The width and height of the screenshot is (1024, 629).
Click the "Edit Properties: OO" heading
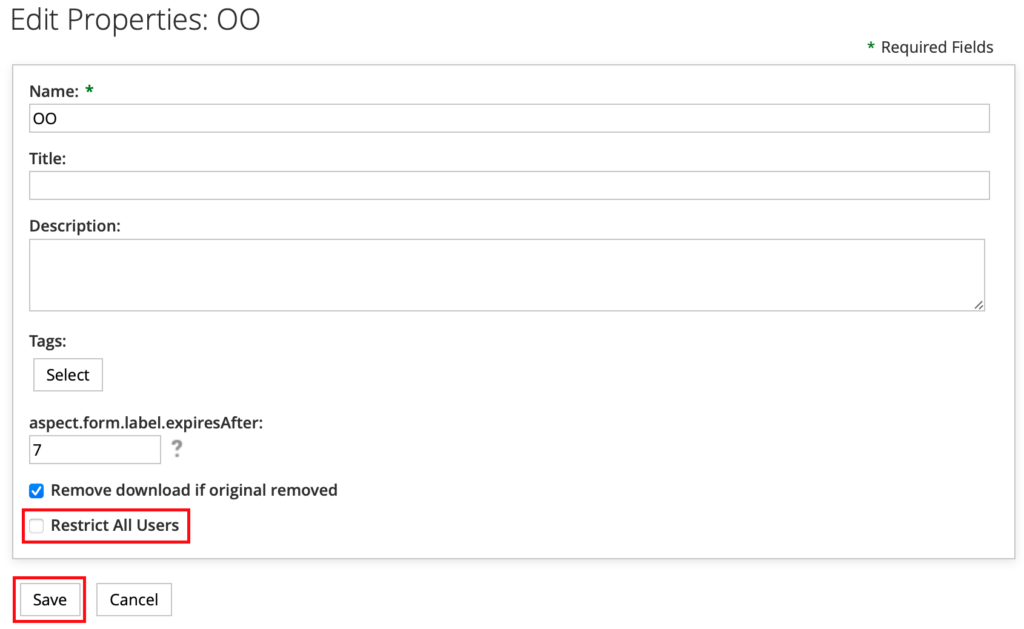135,20
